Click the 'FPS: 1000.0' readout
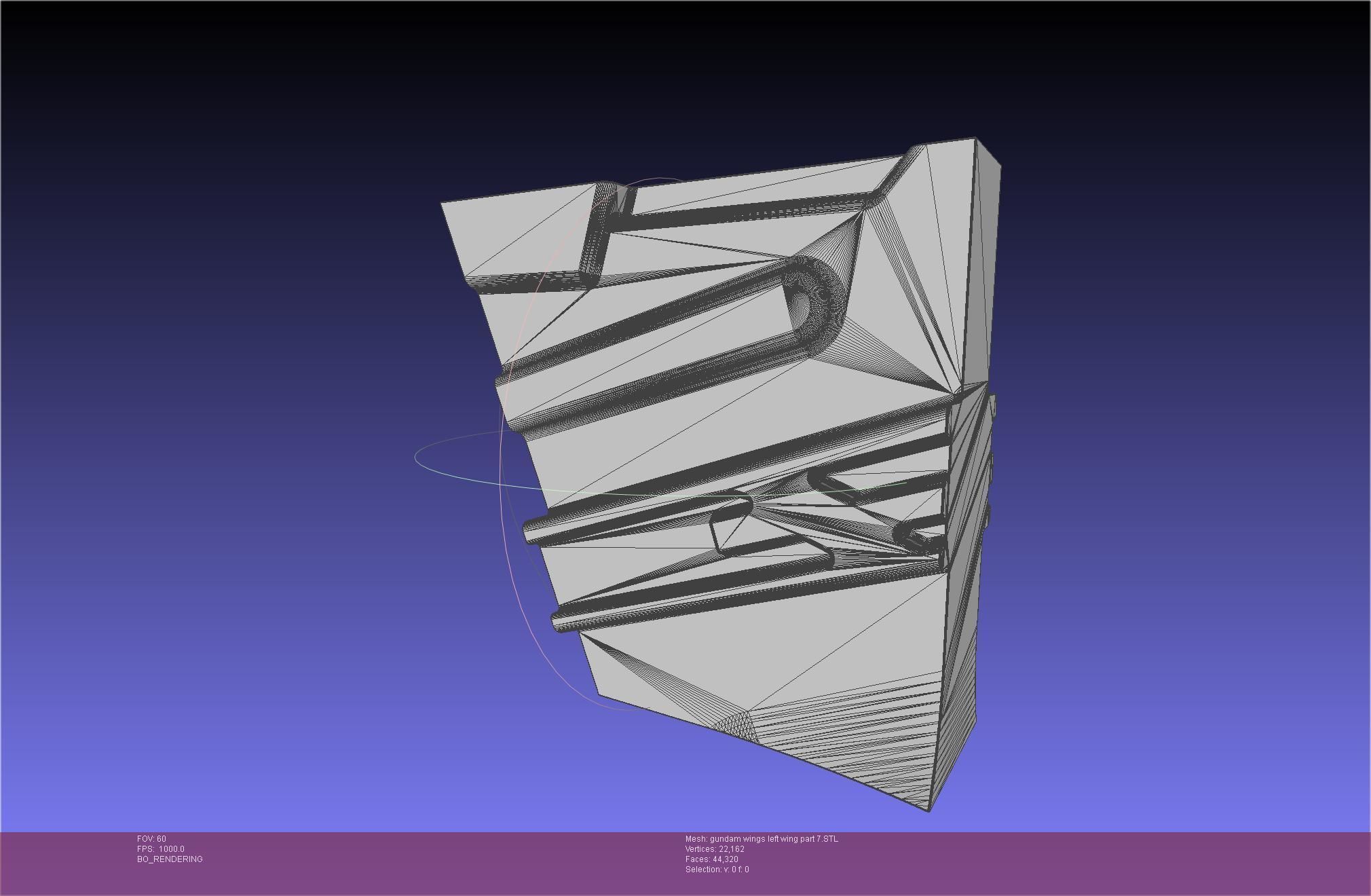This screenshot has height=896, width=1371. [x=160, y=849]
